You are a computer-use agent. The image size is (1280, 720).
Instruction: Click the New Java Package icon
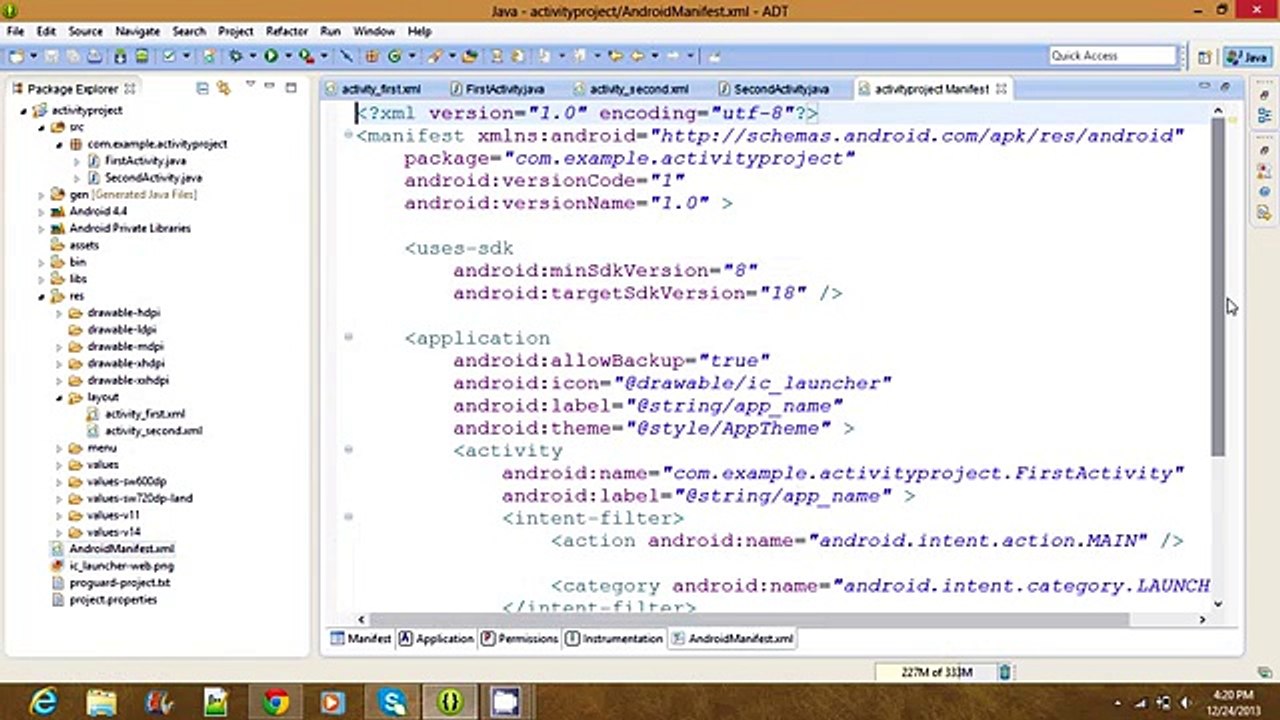372,56
